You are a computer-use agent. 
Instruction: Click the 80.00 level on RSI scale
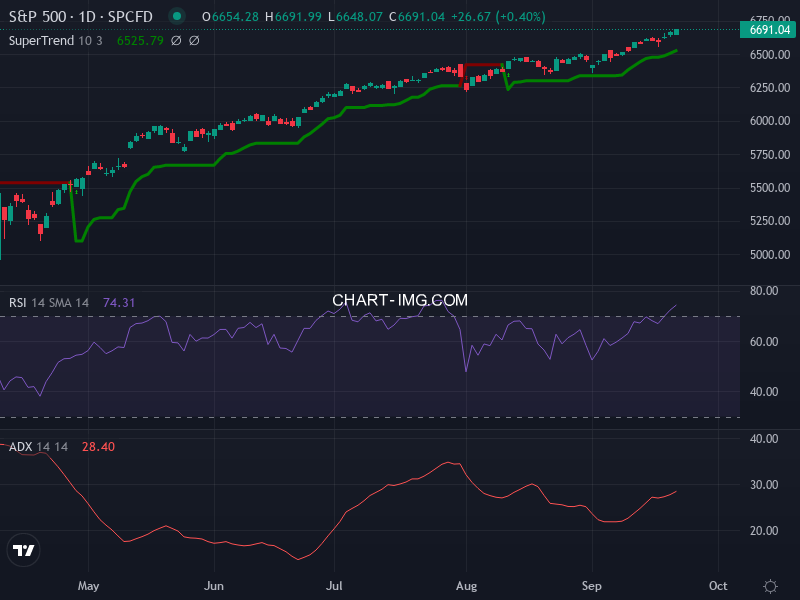[764, 291]
